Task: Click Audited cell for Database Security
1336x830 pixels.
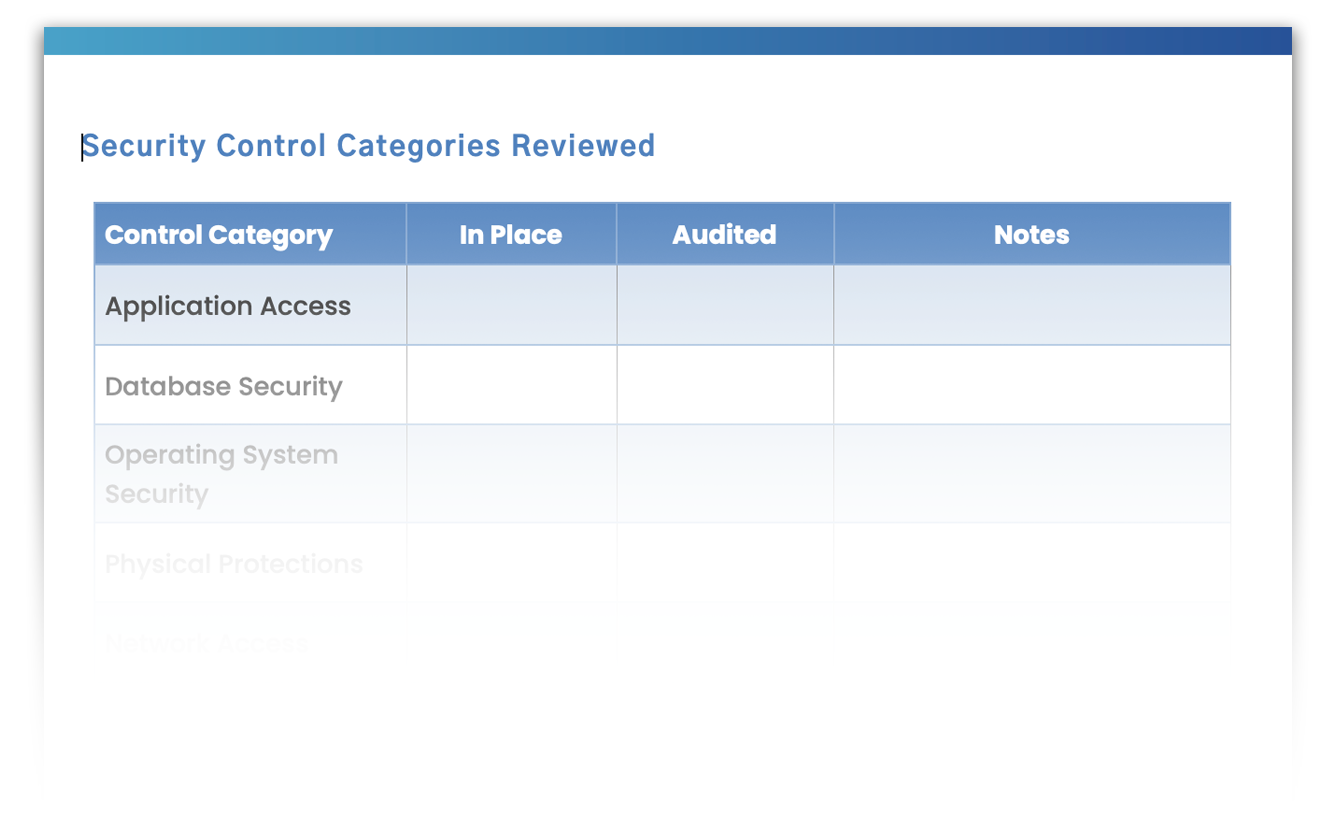Action: [725, 386]
